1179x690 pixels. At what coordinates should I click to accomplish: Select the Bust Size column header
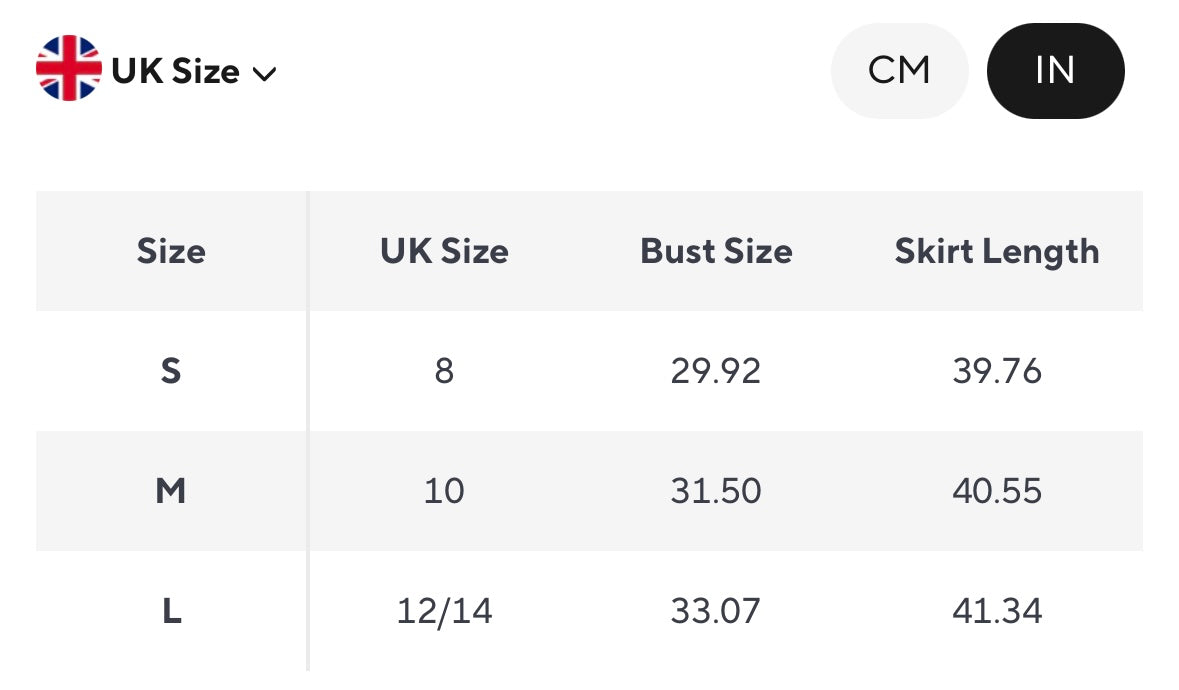[716, 251]
